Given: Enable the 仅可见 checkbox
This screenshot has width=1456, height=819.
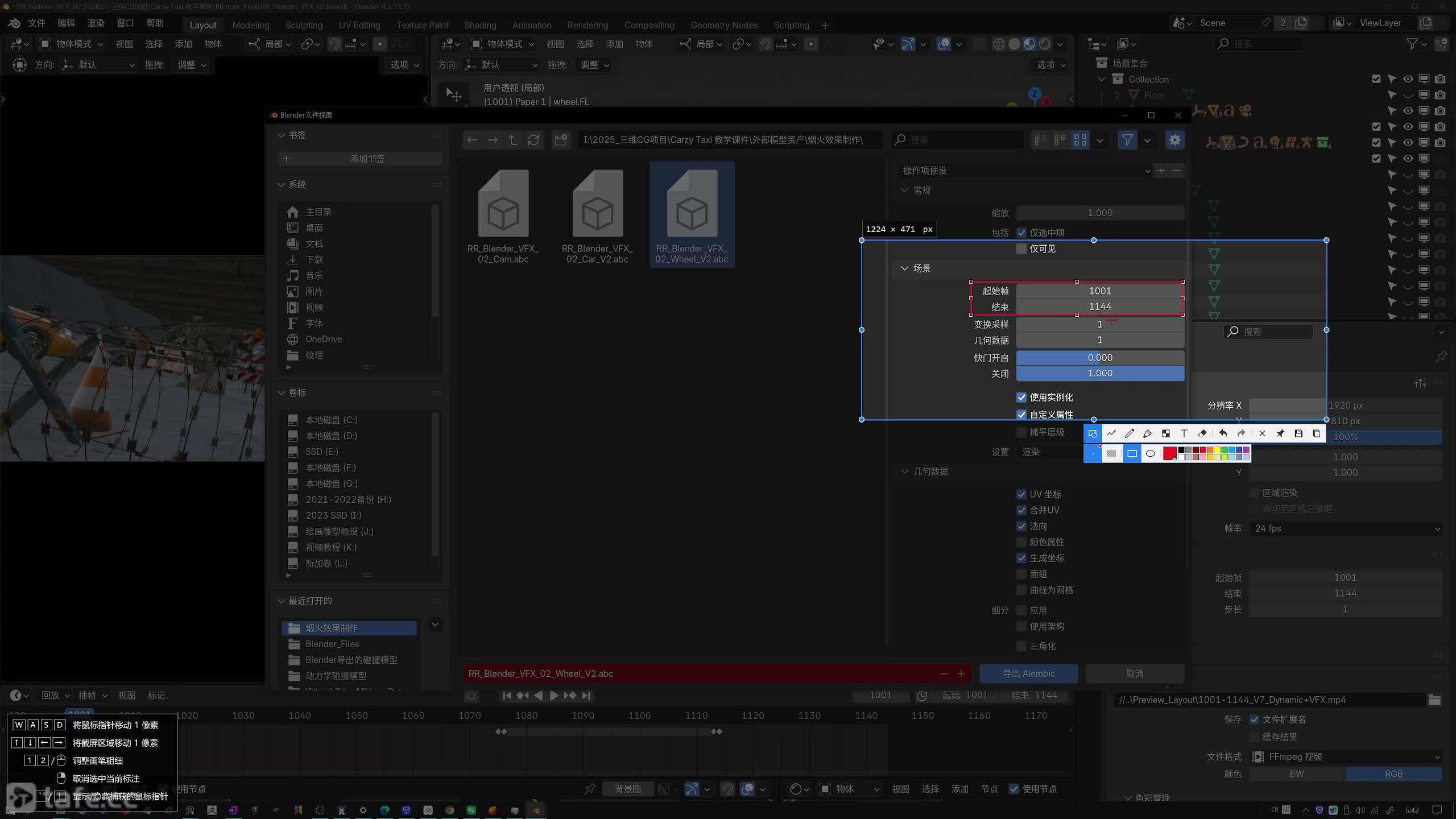Looking at the screenshot, I should point(1021,249).
